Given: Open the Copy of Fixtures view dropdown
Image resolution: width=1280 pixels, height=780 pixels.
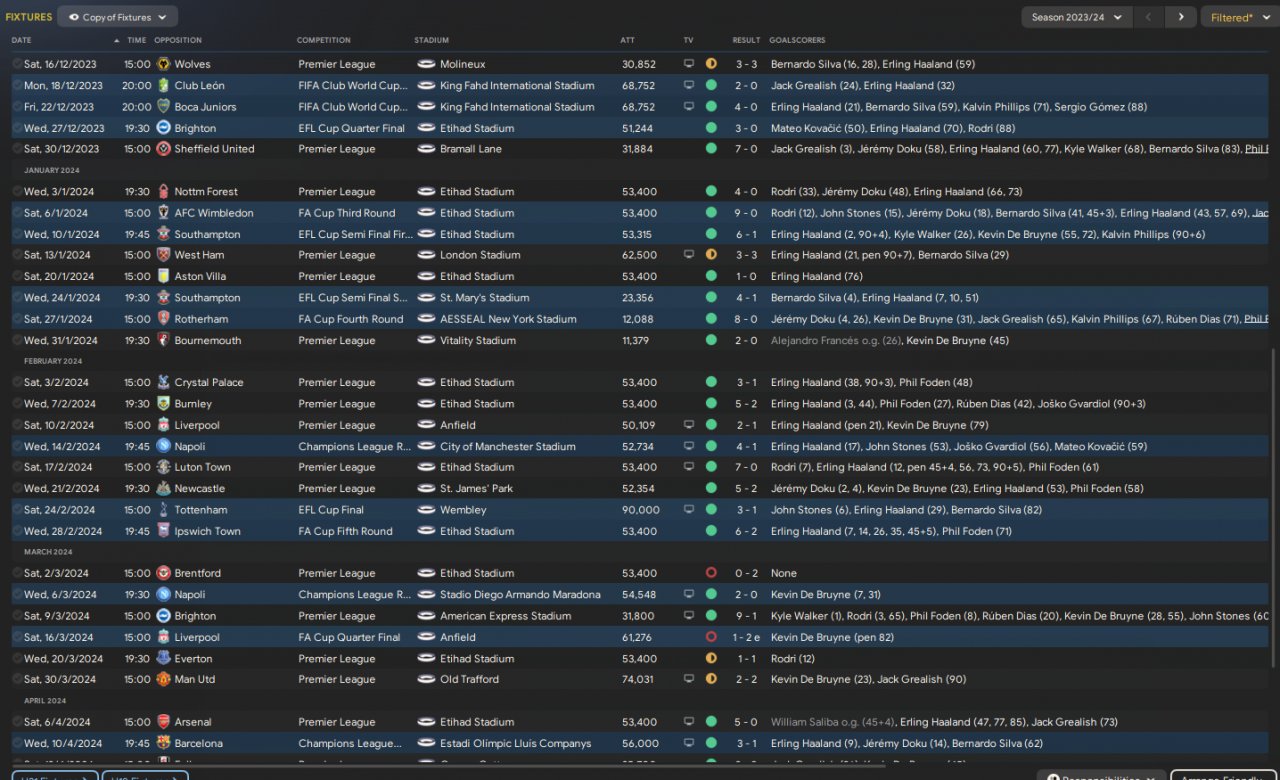Looking at the screenshot, I should 118,17.
